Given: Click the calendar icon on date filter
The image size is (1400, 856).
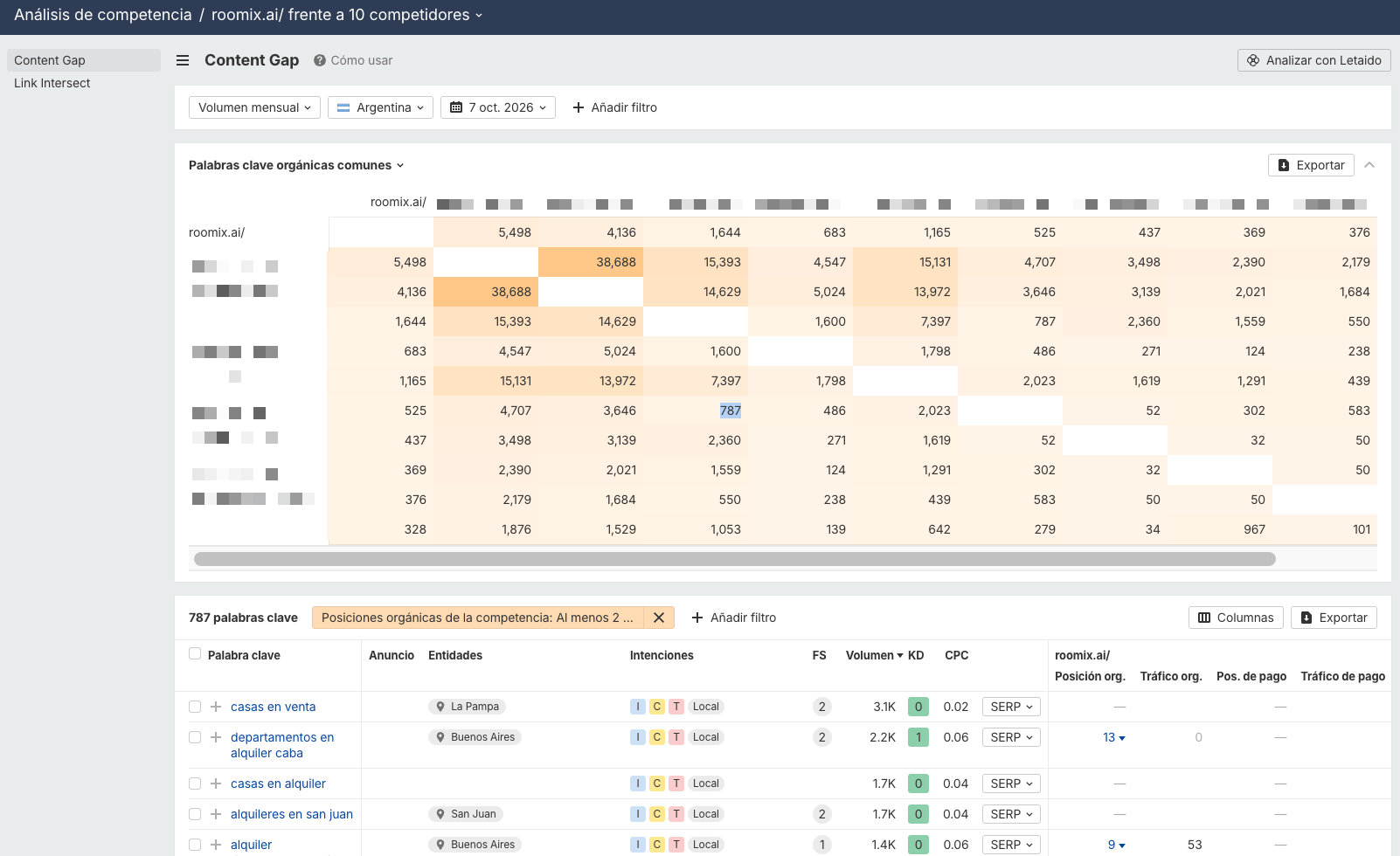Looking at the screenshot, I should pyautogui.click(x=456, y=107).
